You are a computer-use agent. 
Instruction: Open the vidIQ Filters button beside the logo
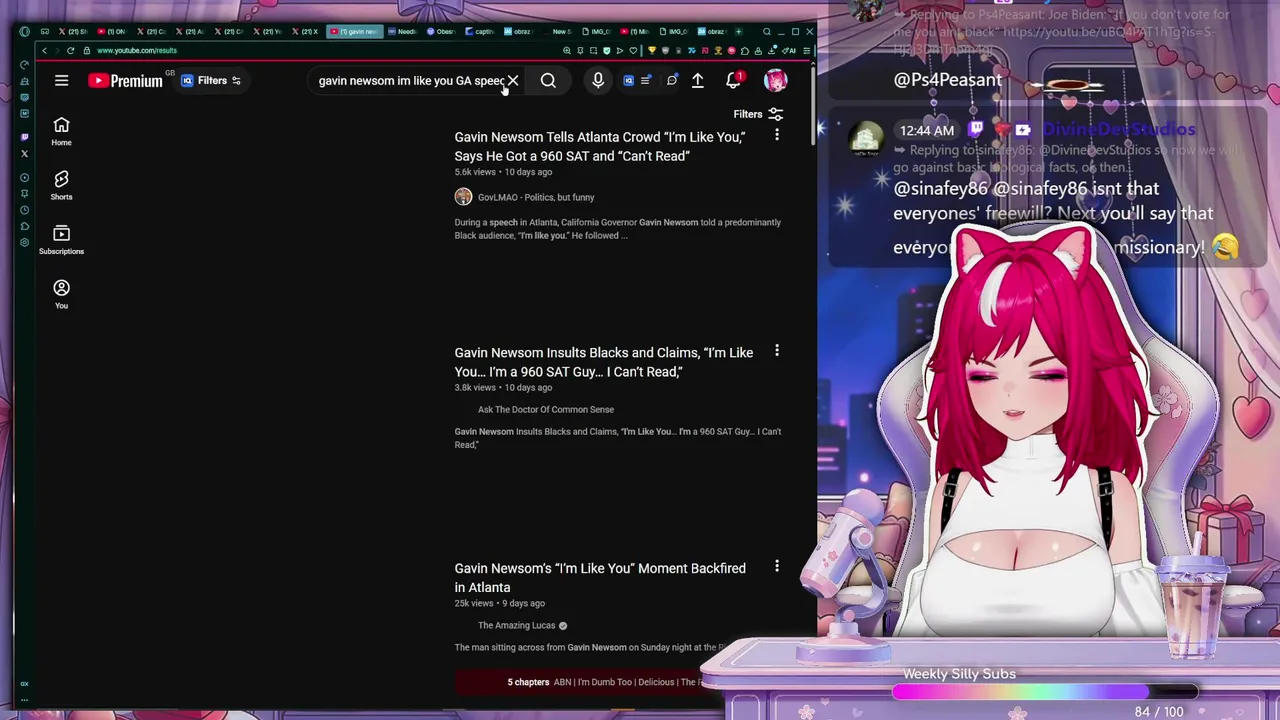click(211, 81)
